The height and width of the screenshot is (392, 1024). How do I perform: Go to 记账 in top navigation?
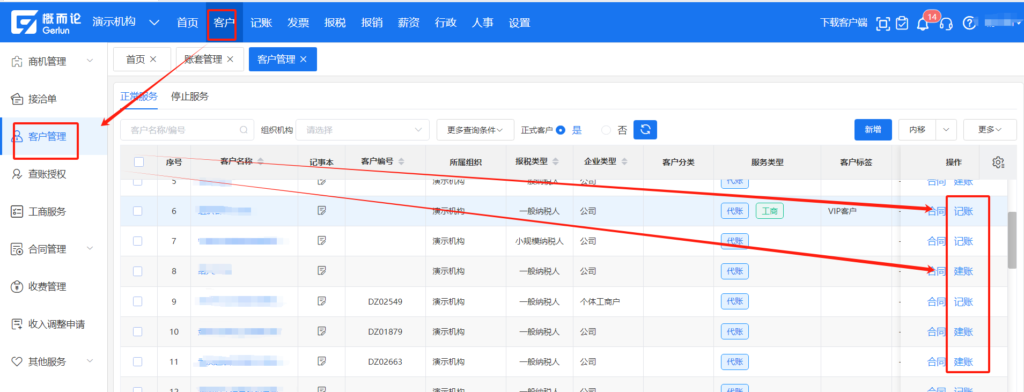point(261,22)
